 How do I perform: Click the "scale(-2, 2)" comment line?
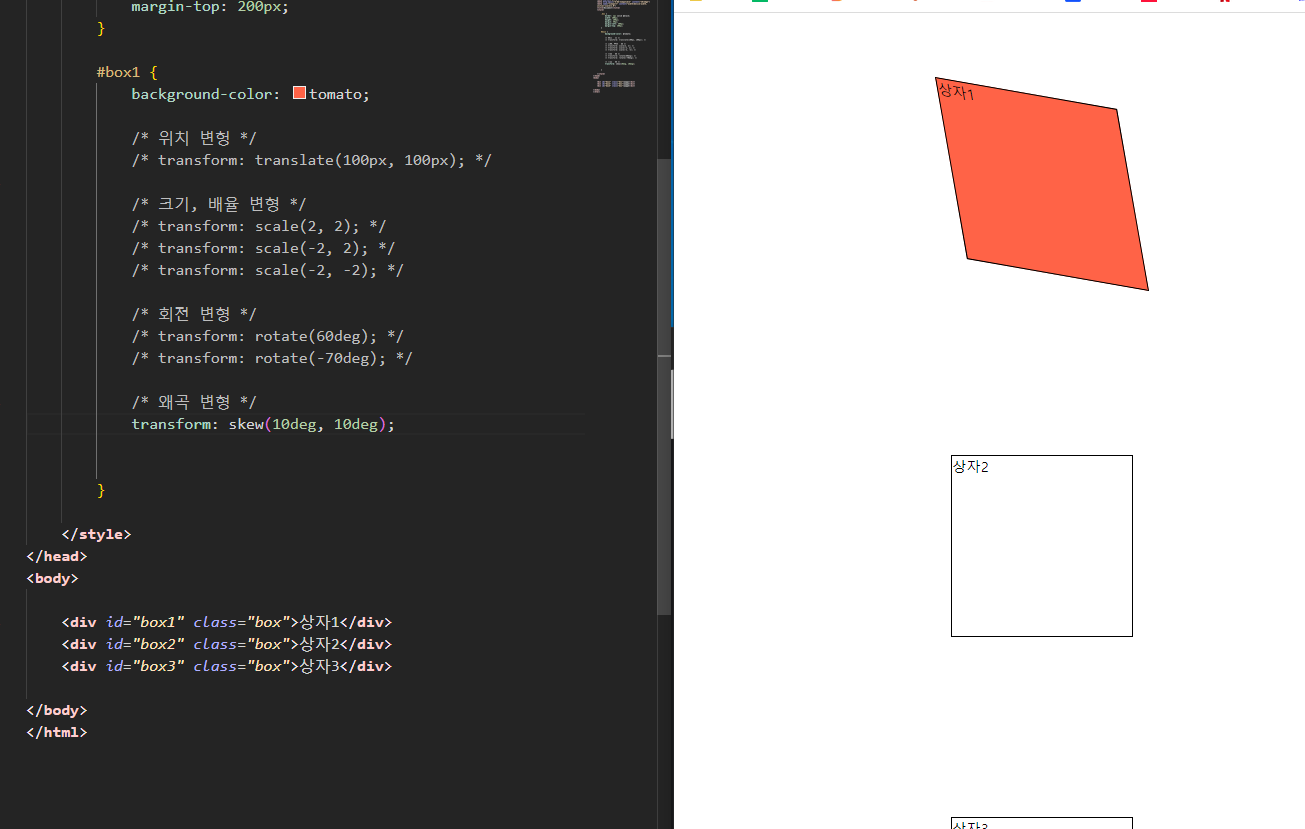pos(263,248)
